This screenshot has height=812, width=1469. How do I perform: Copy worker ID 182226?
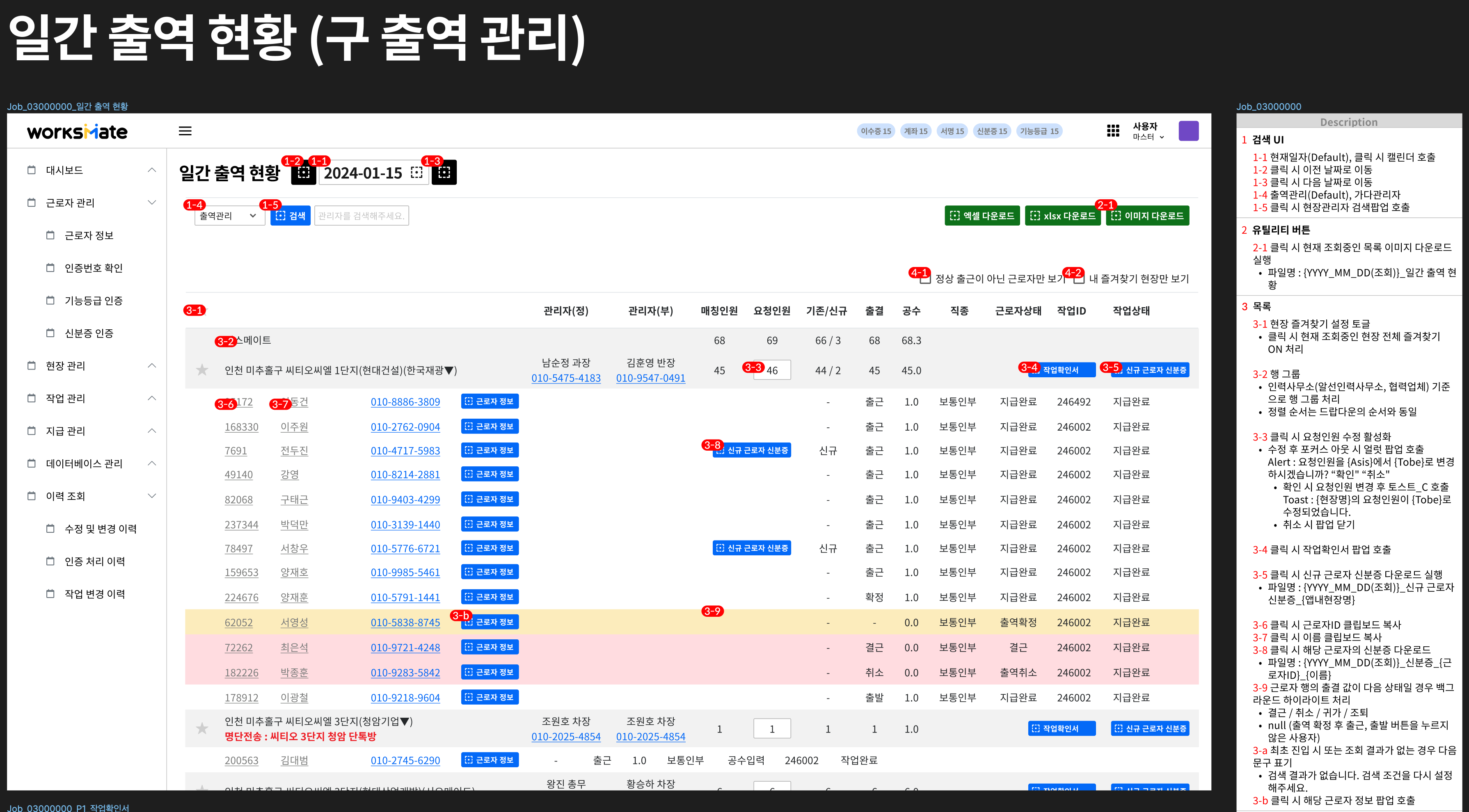tap(241, 673)
